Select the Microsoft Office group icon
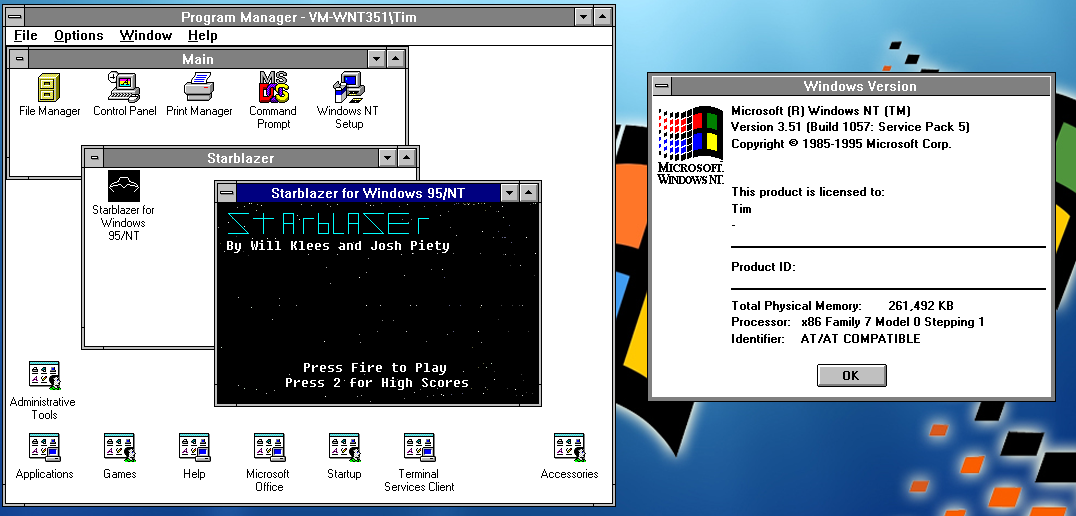The height and width of the screenshot is (516, 1076). click(268, 448)
